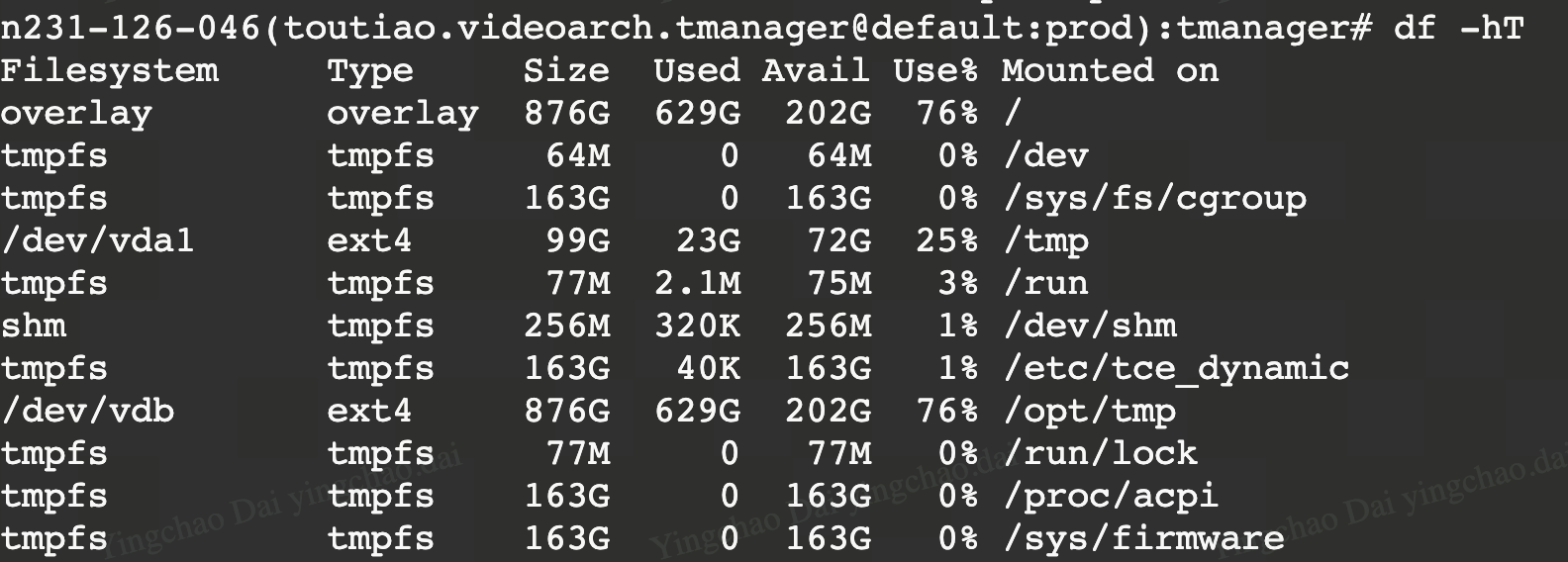Click the Size column header
Screen dimensions: 1568x562
click(x=566, y=71)
